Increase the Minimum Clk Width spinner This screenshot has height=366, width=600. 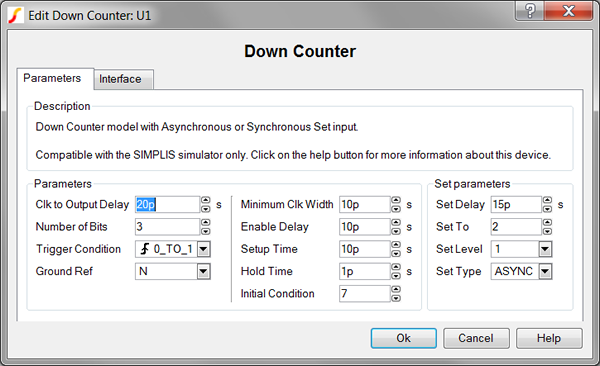coord(396,200)
